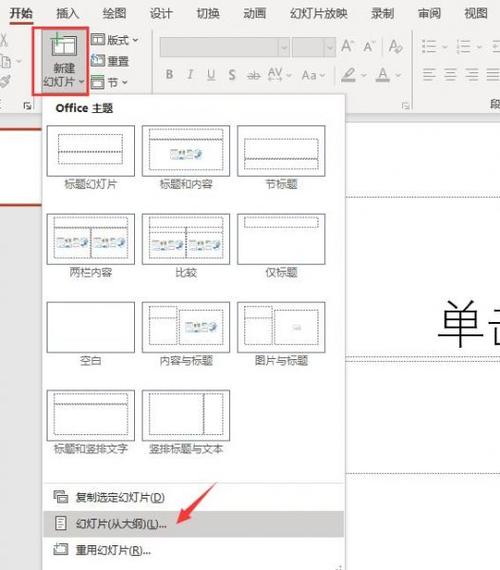500x570 pixels.
Task: Click the numbered list icon
Action: 464,47
